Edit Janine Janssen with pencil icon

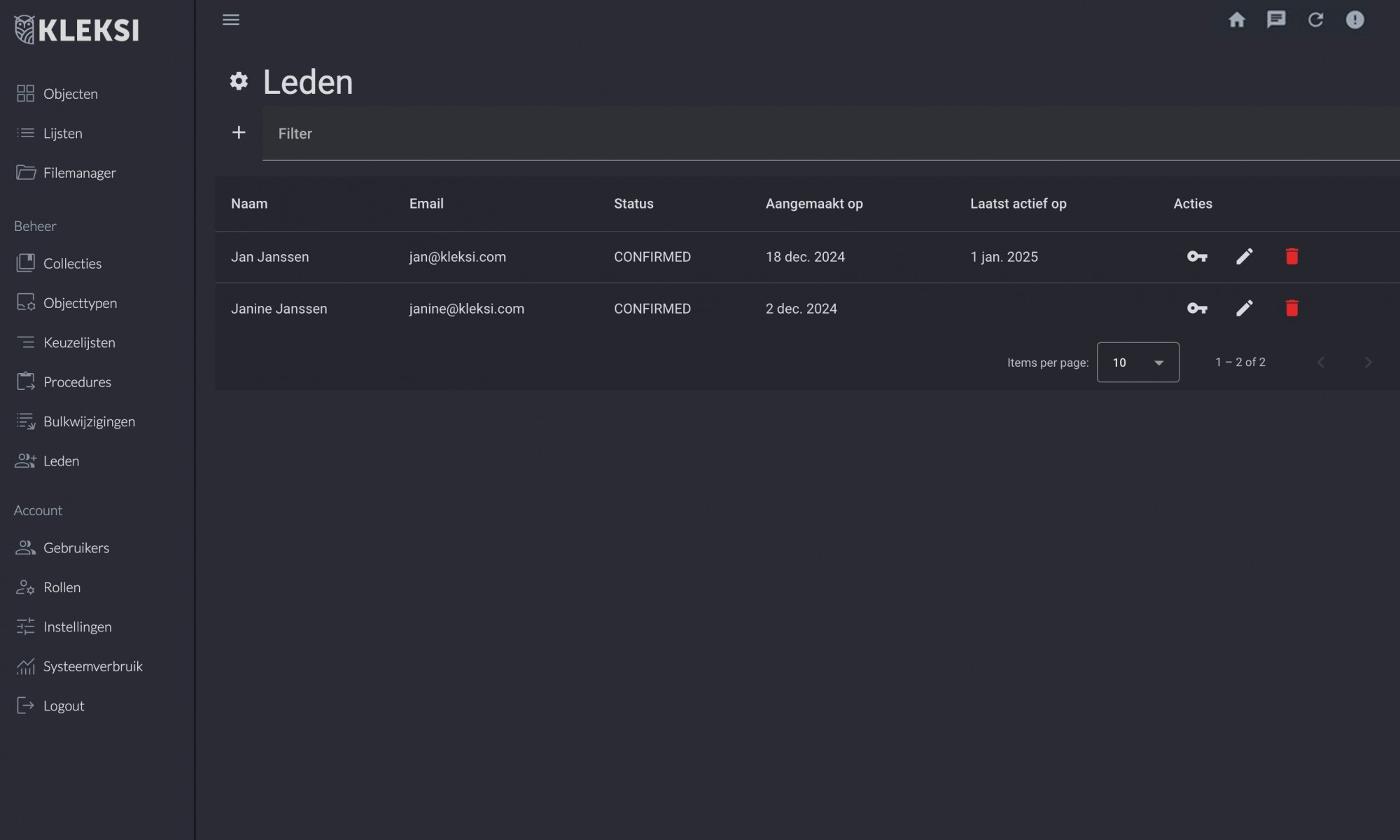click(1244, 309)
